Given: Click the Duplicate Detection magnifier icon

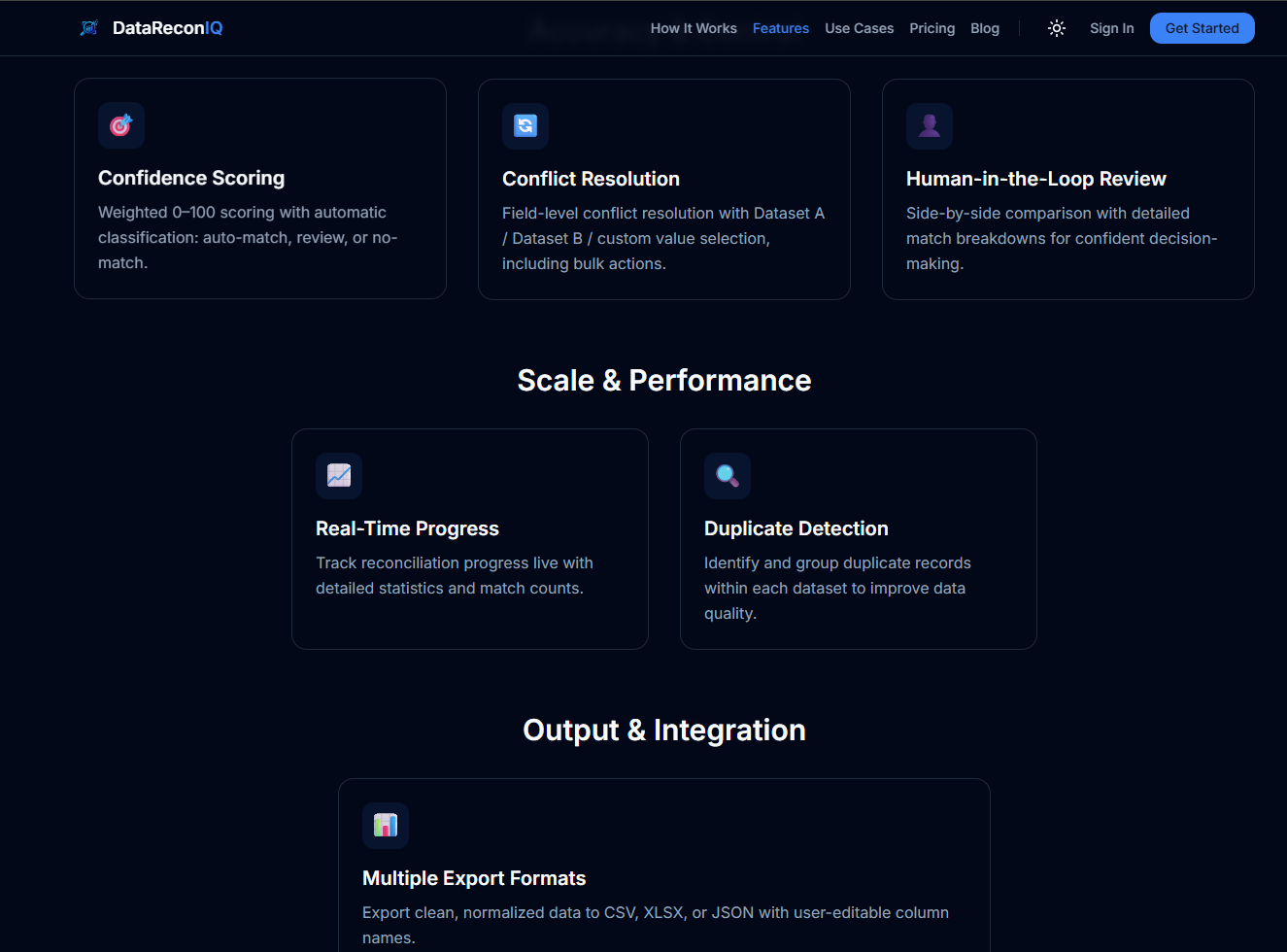Looking at the screenshot, I should (727, 476).
